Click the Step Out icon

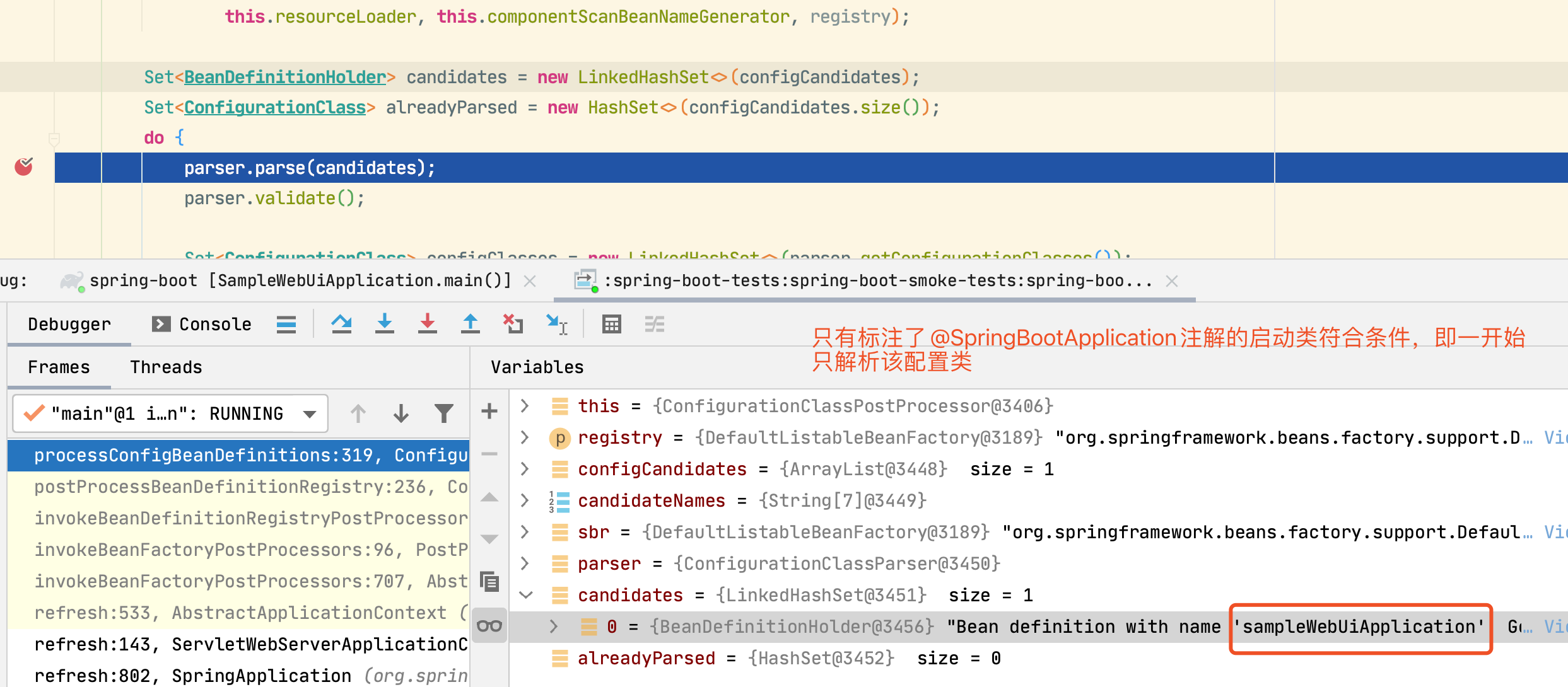[x=470, y=324]
